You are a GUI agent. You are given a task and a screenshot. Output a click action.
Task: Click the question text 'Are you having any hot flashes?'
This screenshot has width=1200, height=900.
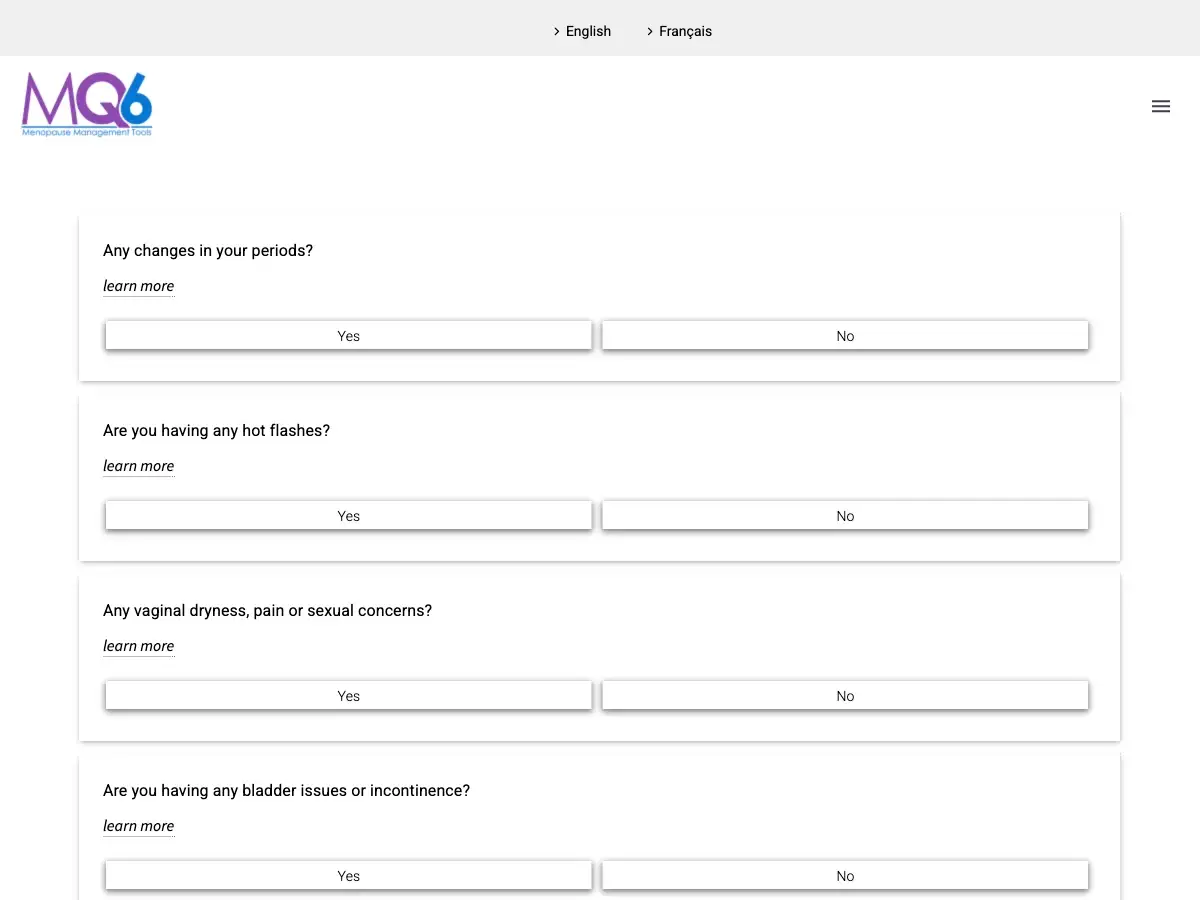pos(216,431)
